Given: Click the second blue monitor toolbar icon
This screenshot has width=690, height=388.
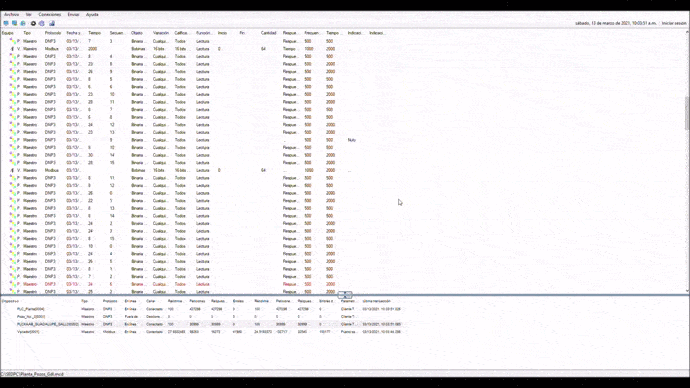Looking at the screenshot, I should (x=15, y=23).
